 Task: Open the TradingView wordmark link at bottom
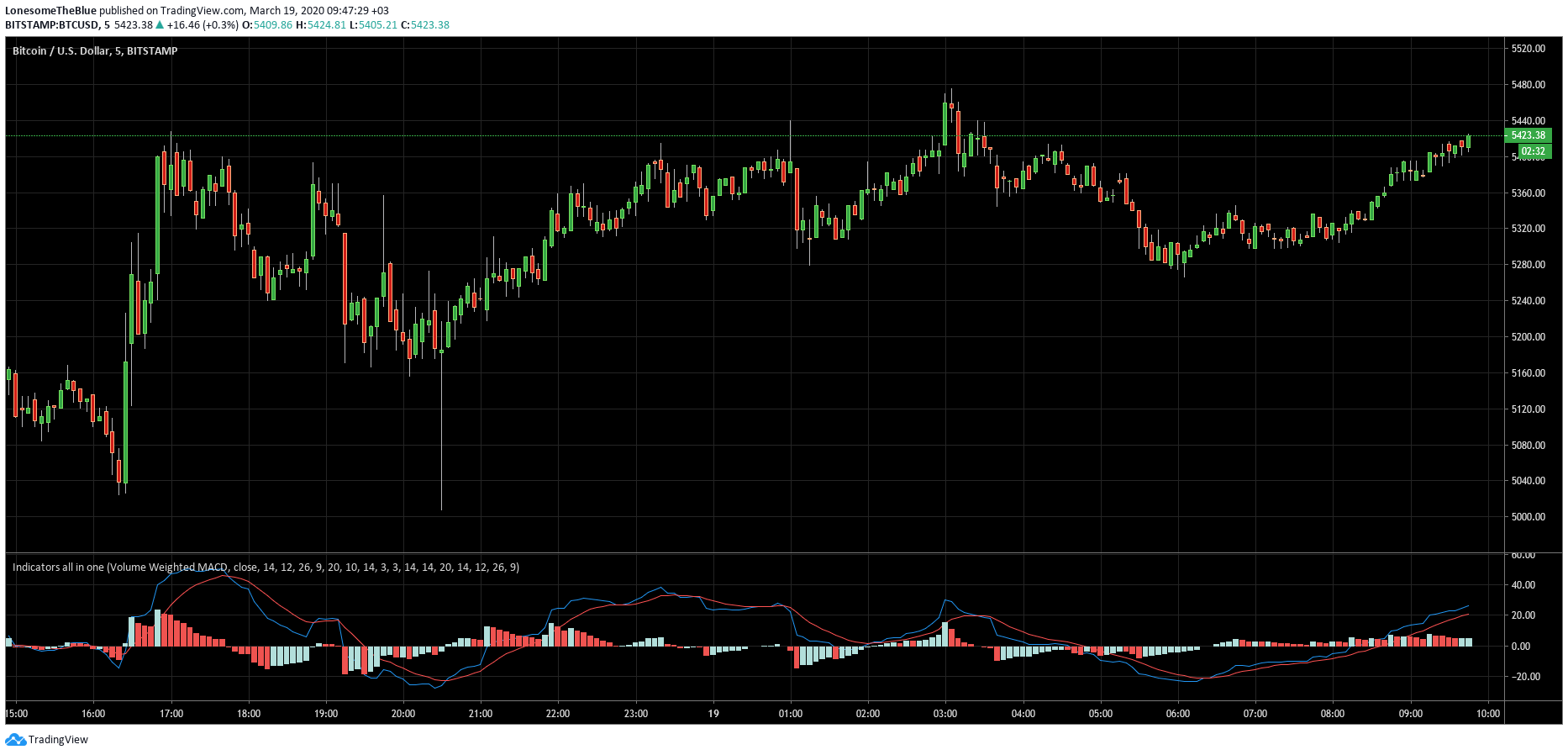pos(58,740)
